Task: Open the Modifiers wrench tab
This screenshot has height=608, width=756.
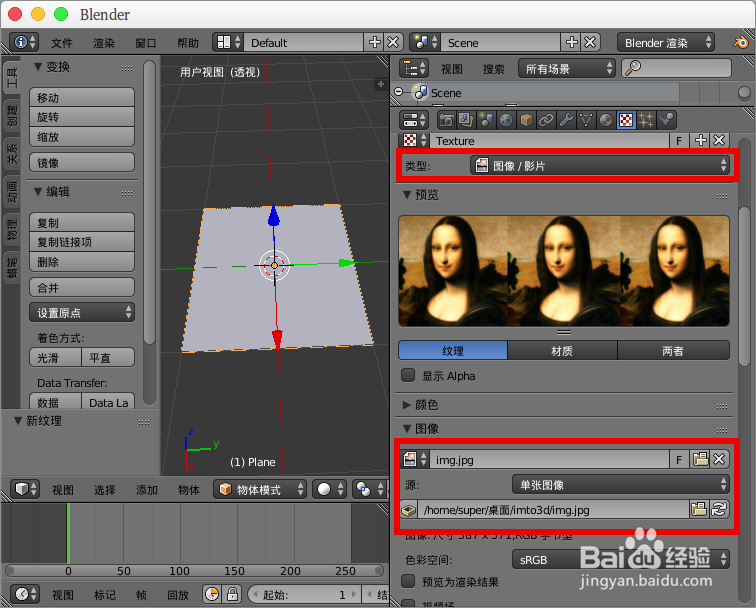Action: pyautogui.click(x=566, y=120)
